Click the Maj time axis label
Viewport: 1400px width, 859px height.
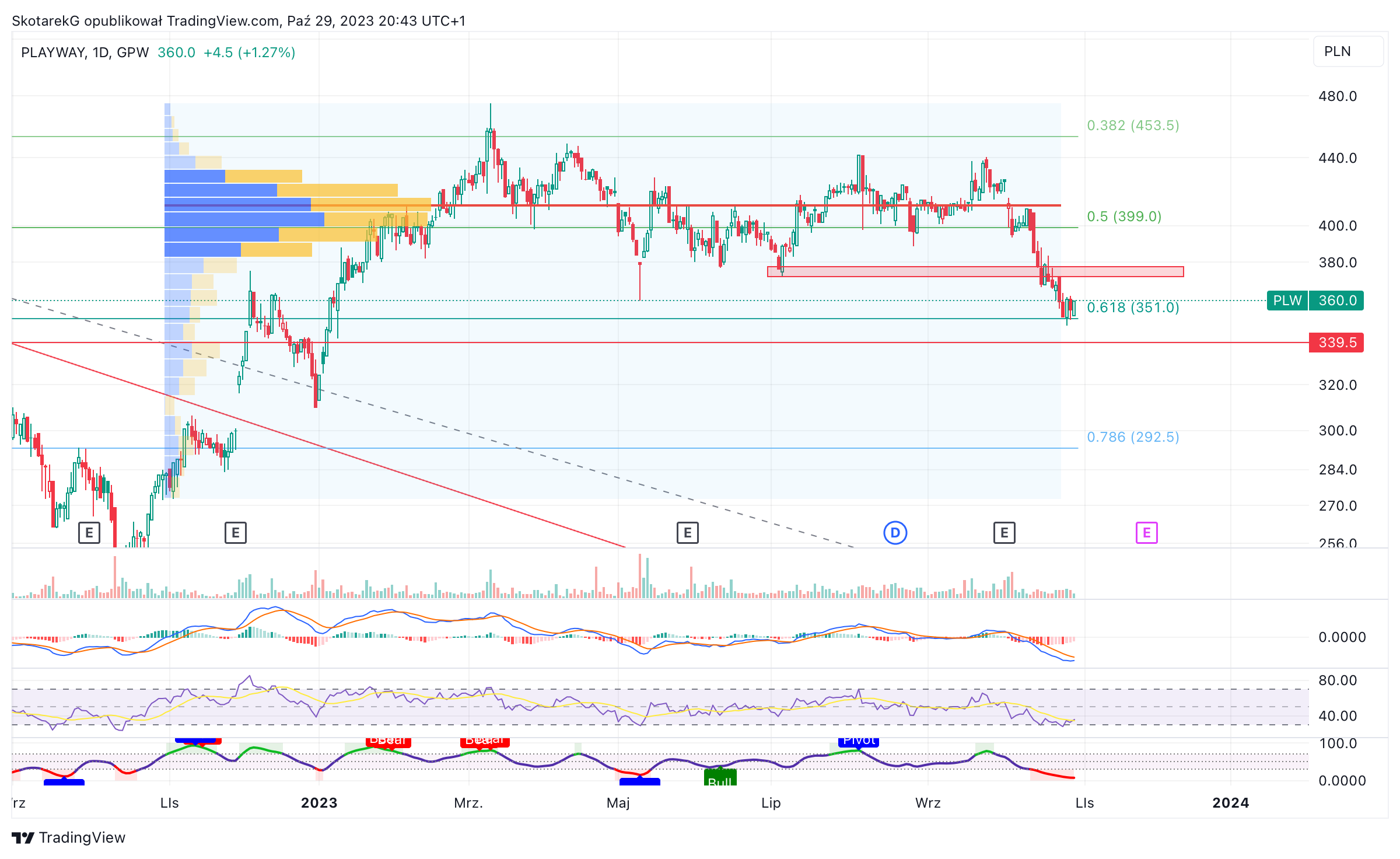coord(618,803)
